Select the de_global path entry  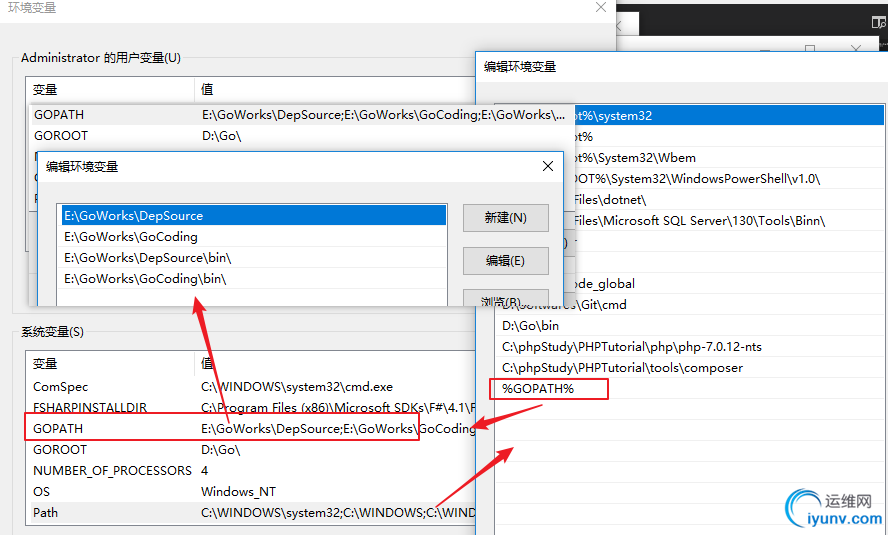(x=728, y=284)
